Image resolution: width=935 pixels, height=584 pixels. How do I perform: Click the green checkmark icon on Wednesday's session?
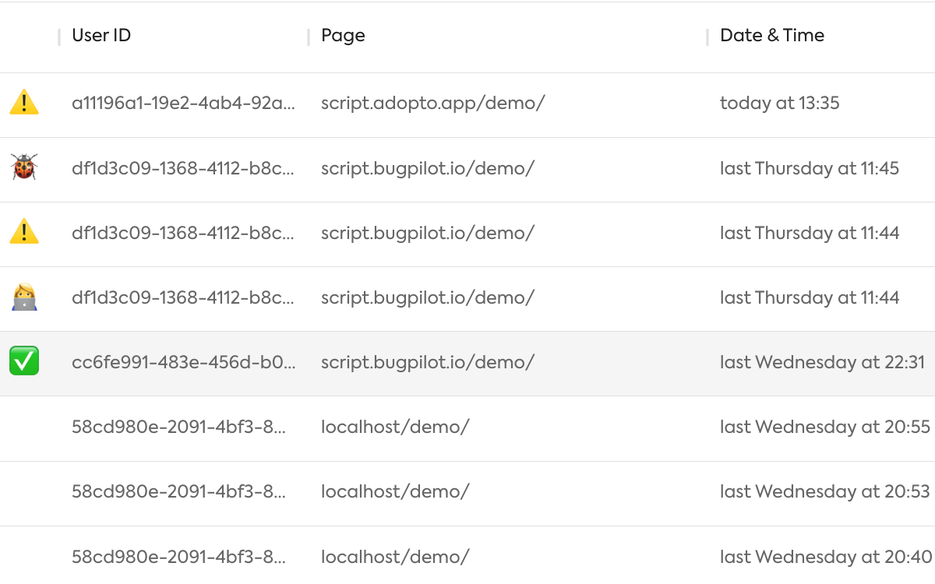coord(23,362)
